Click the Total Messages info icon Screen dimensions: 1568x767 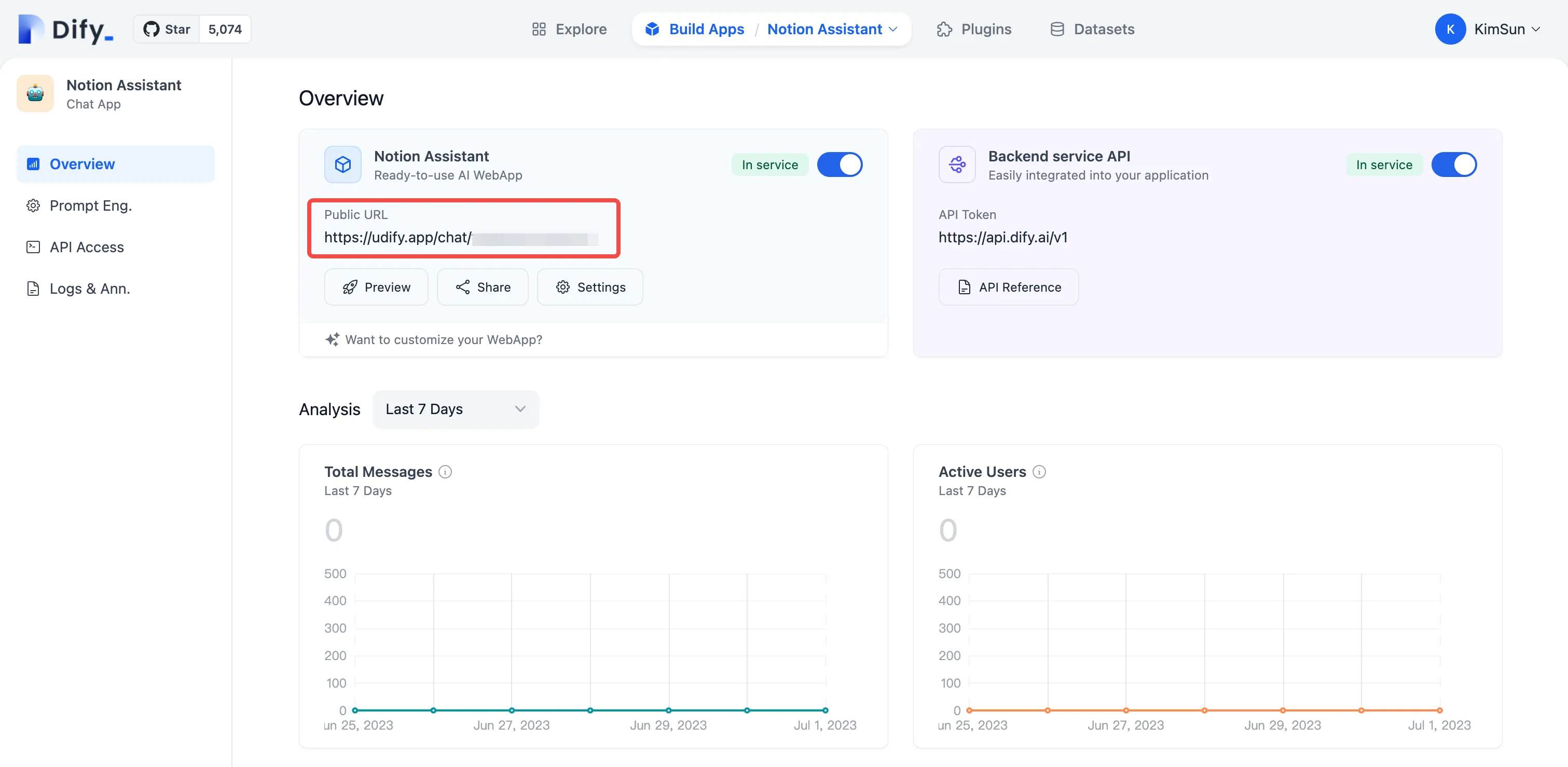pos(446,472)
